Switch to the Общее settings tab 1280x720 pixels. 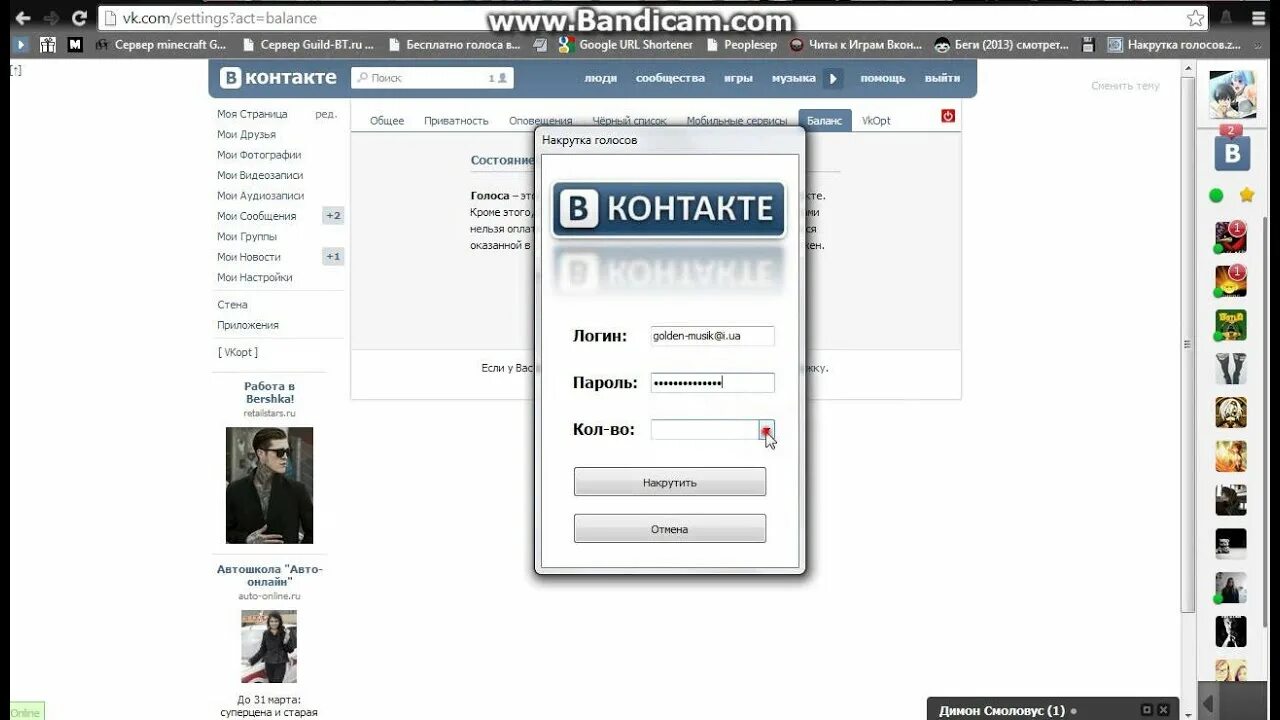387,121
